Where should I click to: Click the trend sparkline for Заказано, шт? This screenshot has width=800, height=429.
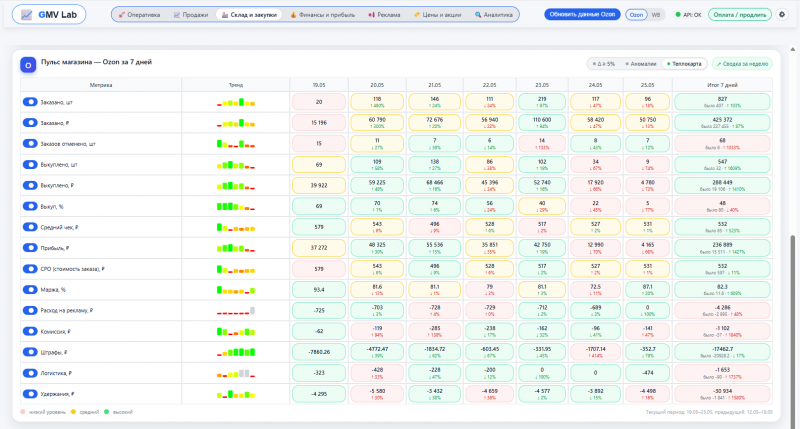pyautogui.click(x=236, y=102)
